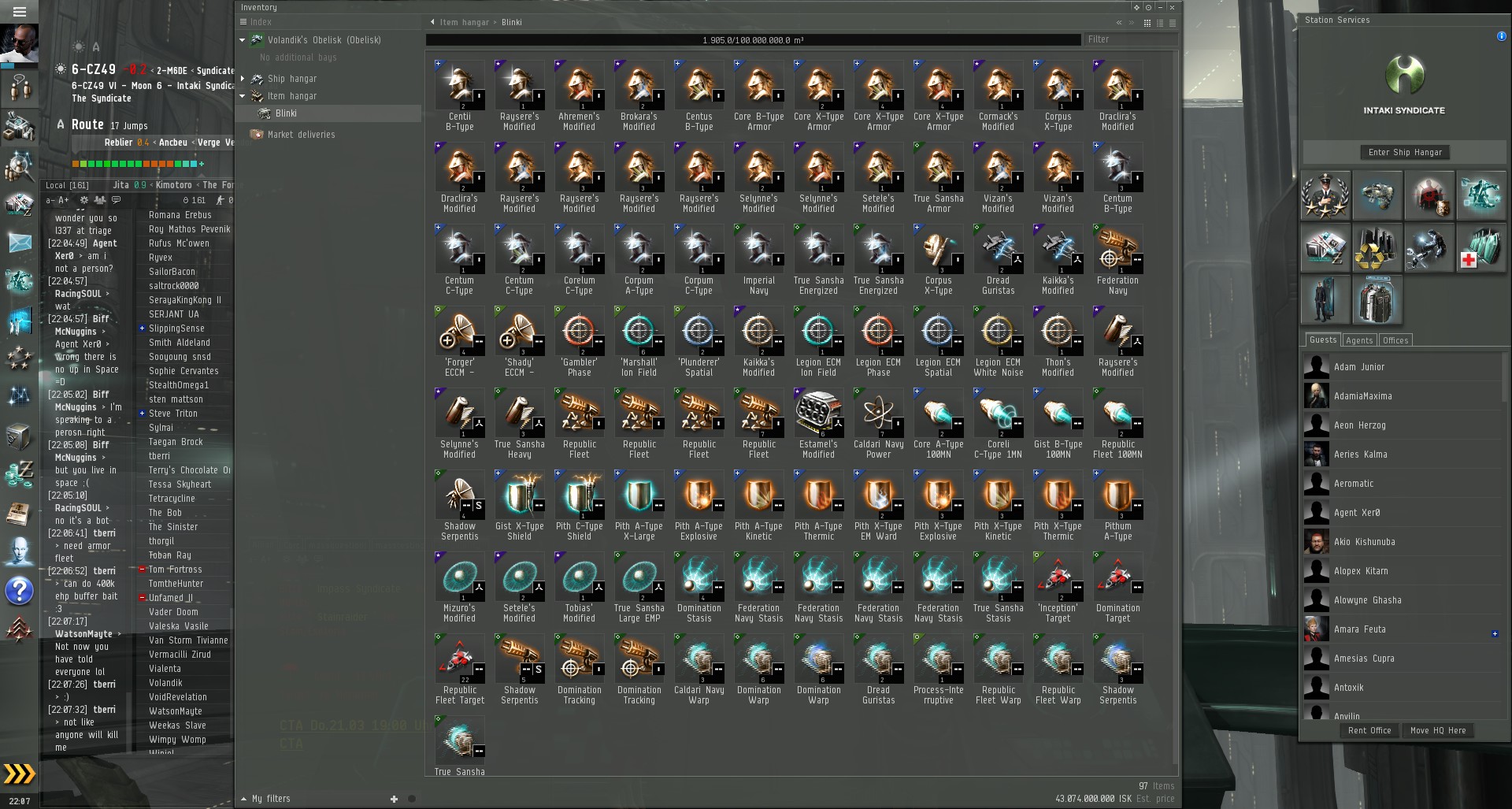
Task: Select Market deliveries in tree
Action: 301,135
